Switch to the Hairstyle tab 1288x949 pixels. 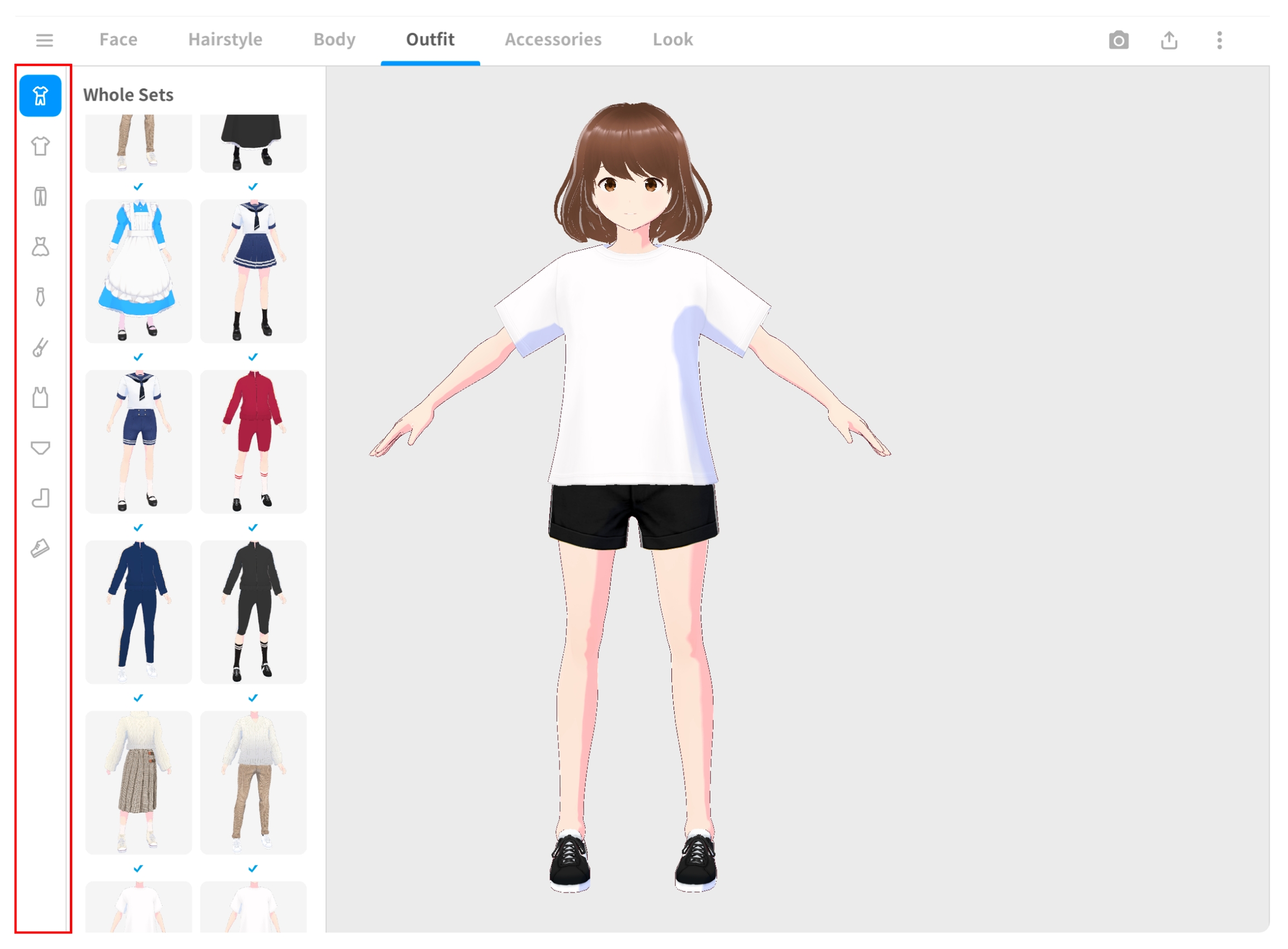pyautogui.click(x=225, y=39)
